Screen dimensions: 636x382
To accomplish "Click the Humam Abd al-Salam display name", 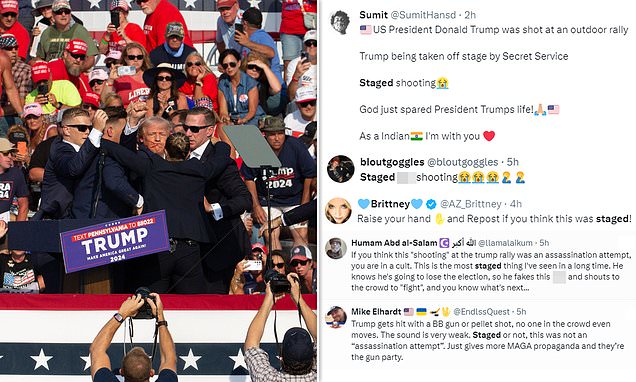I will pyautogui.click(x=394, y=243).
